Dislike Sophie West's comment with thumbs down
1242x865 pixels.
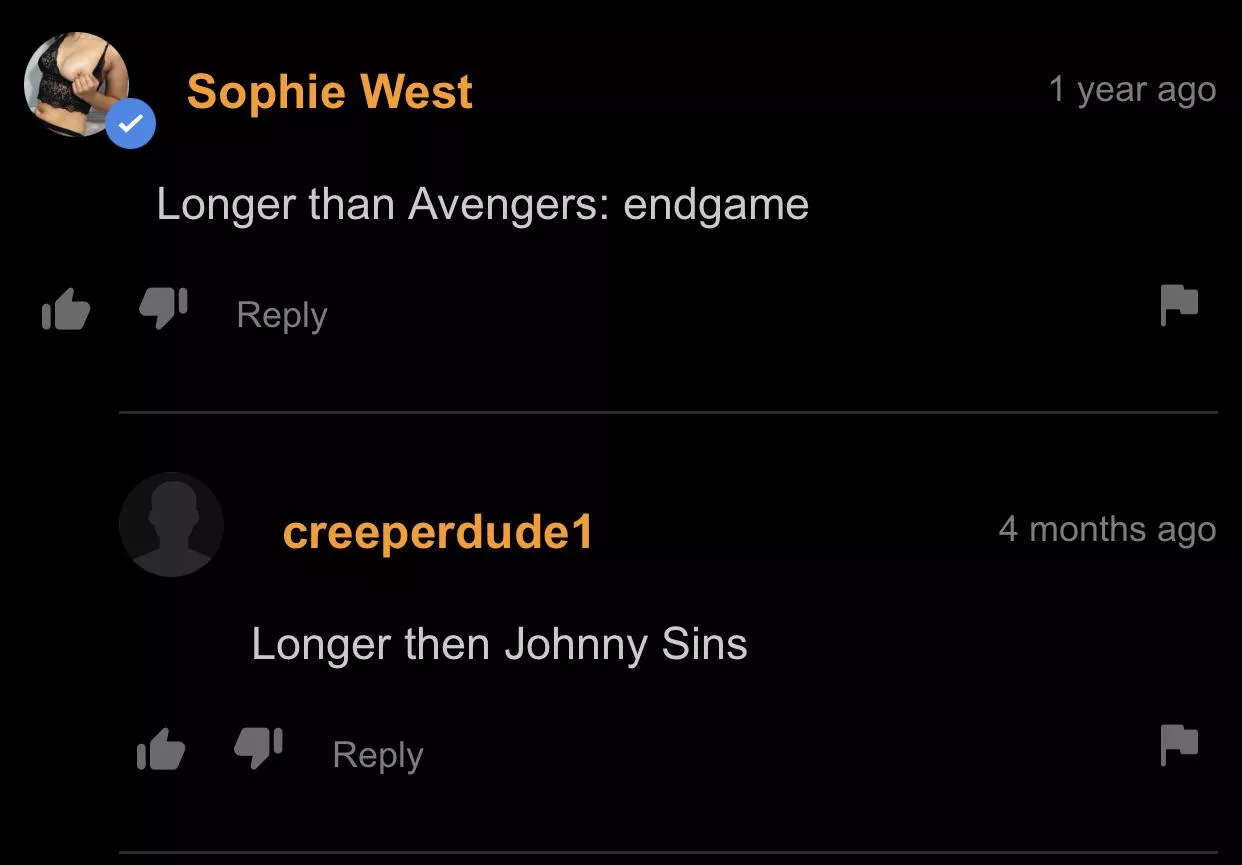tap(162, 309)
